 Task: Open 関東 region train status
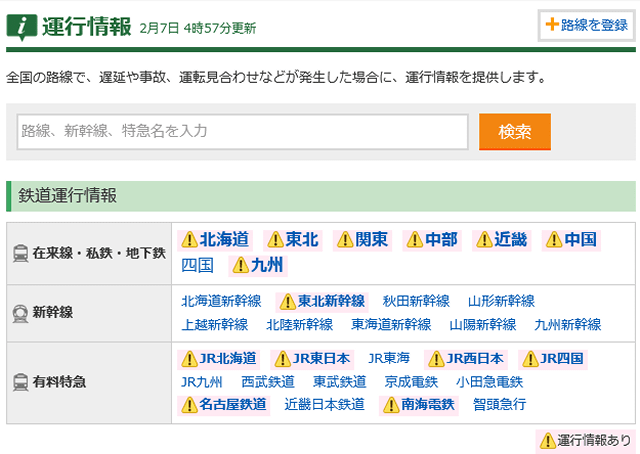372,240
